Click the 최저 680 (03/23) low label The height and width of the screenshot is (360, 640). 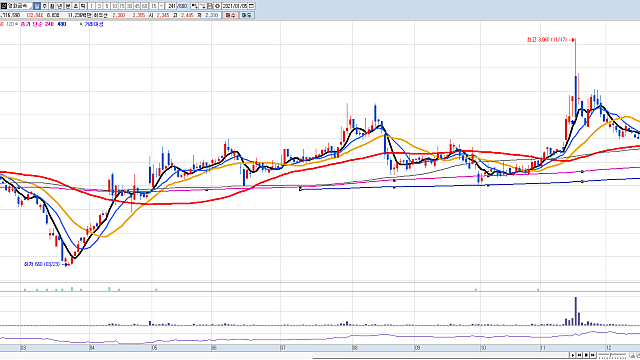pos(42,264)
